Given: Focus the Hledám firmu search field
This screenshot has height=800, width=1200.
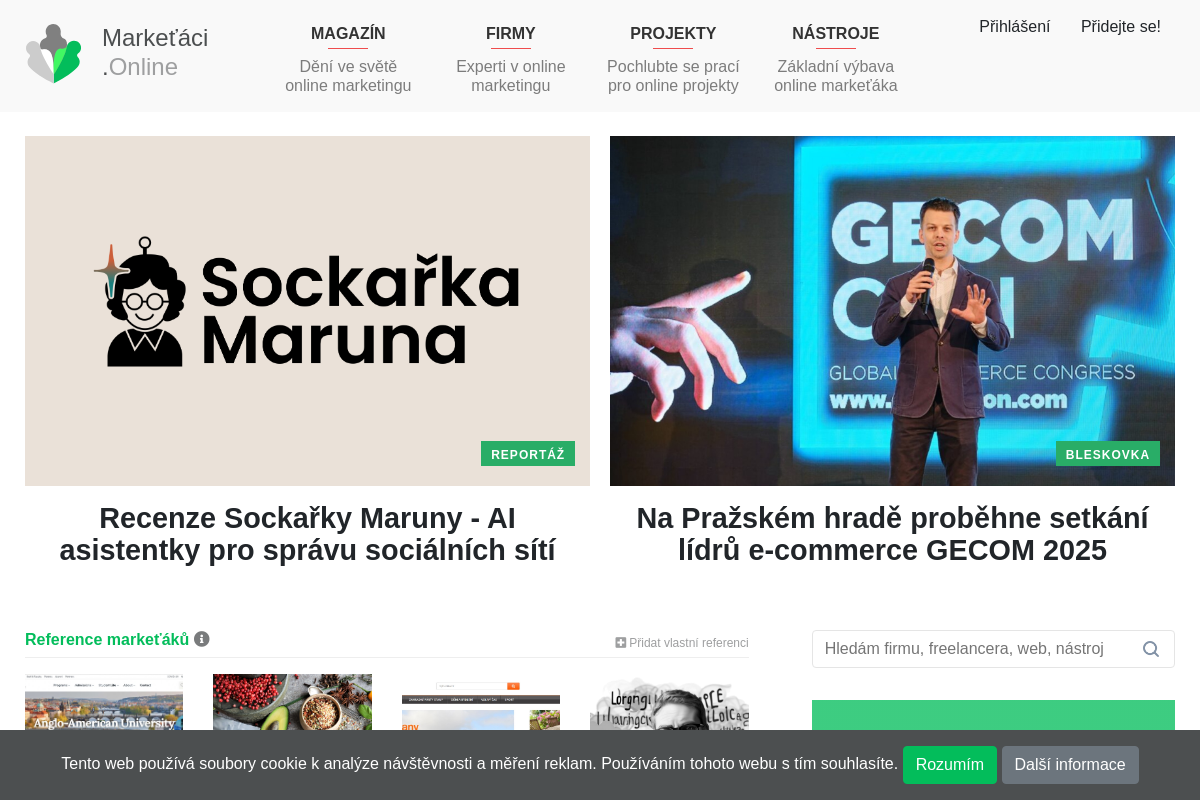Looking at the screenshot, I should click(x=978, y=649).
